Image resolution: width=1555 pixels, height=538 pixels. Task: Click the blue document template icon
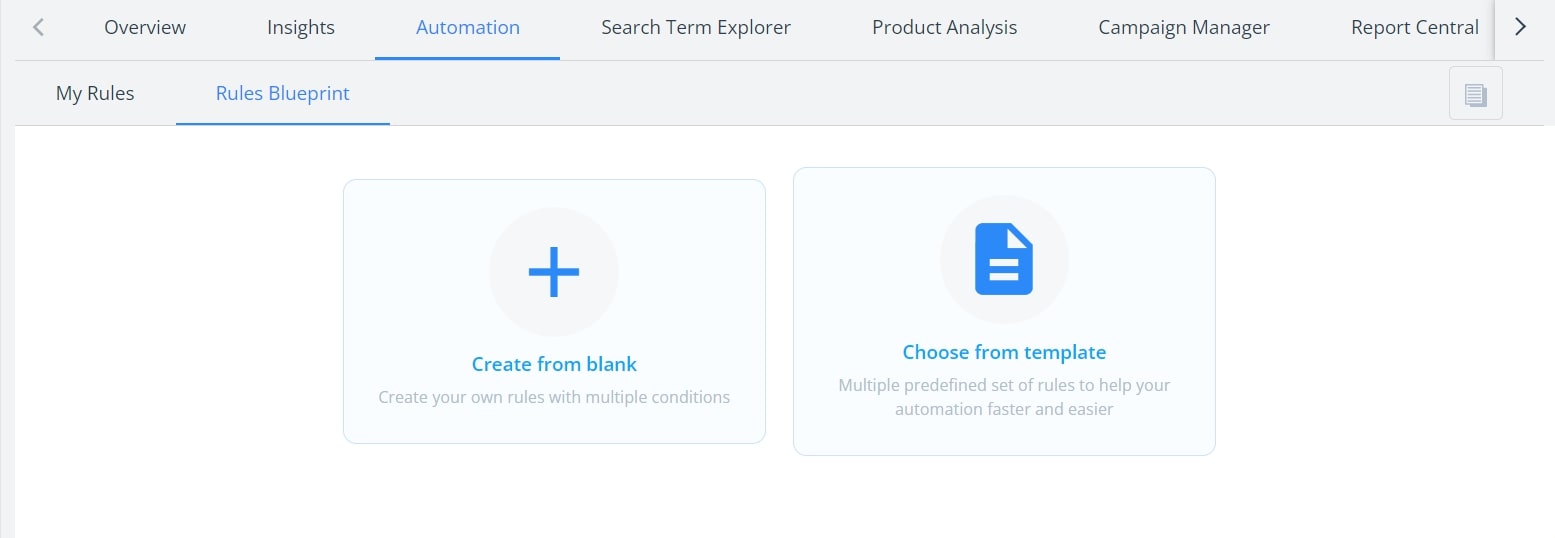(1004, 260)
